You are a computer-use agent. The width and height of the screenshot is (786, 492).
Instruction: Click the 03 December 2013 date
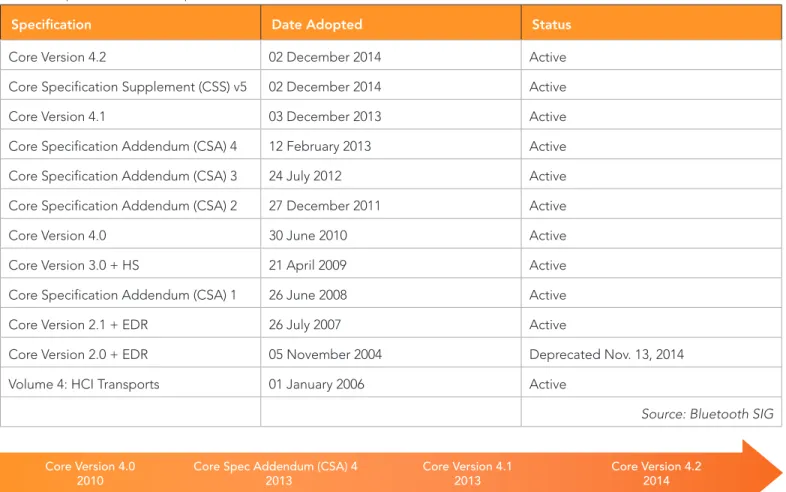point(325,116)
